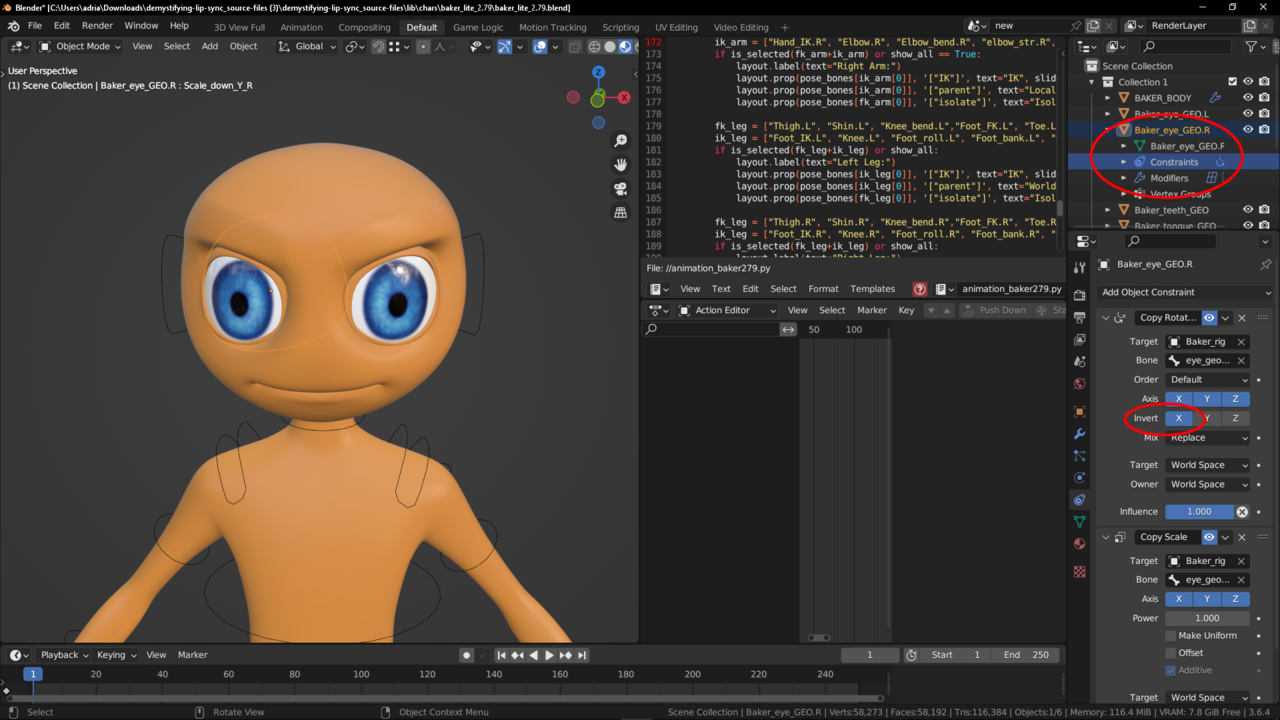Toggle Invert X axis button
This screenshot has width=1280, height=720.
point(1178,418)
